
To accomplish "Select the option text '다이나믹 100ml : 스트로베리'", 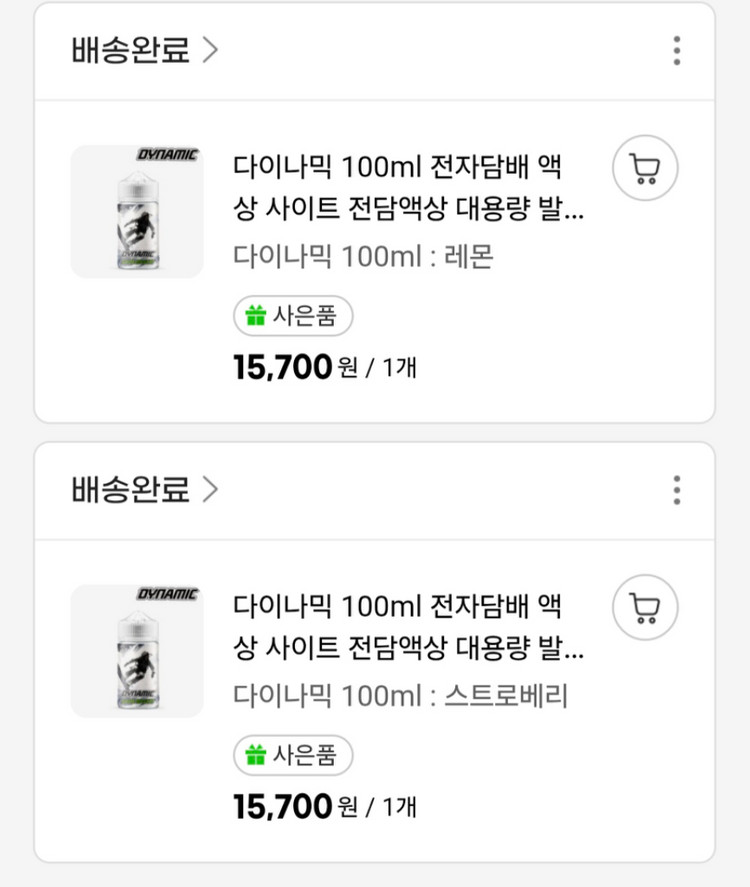I will coord(400,696).
